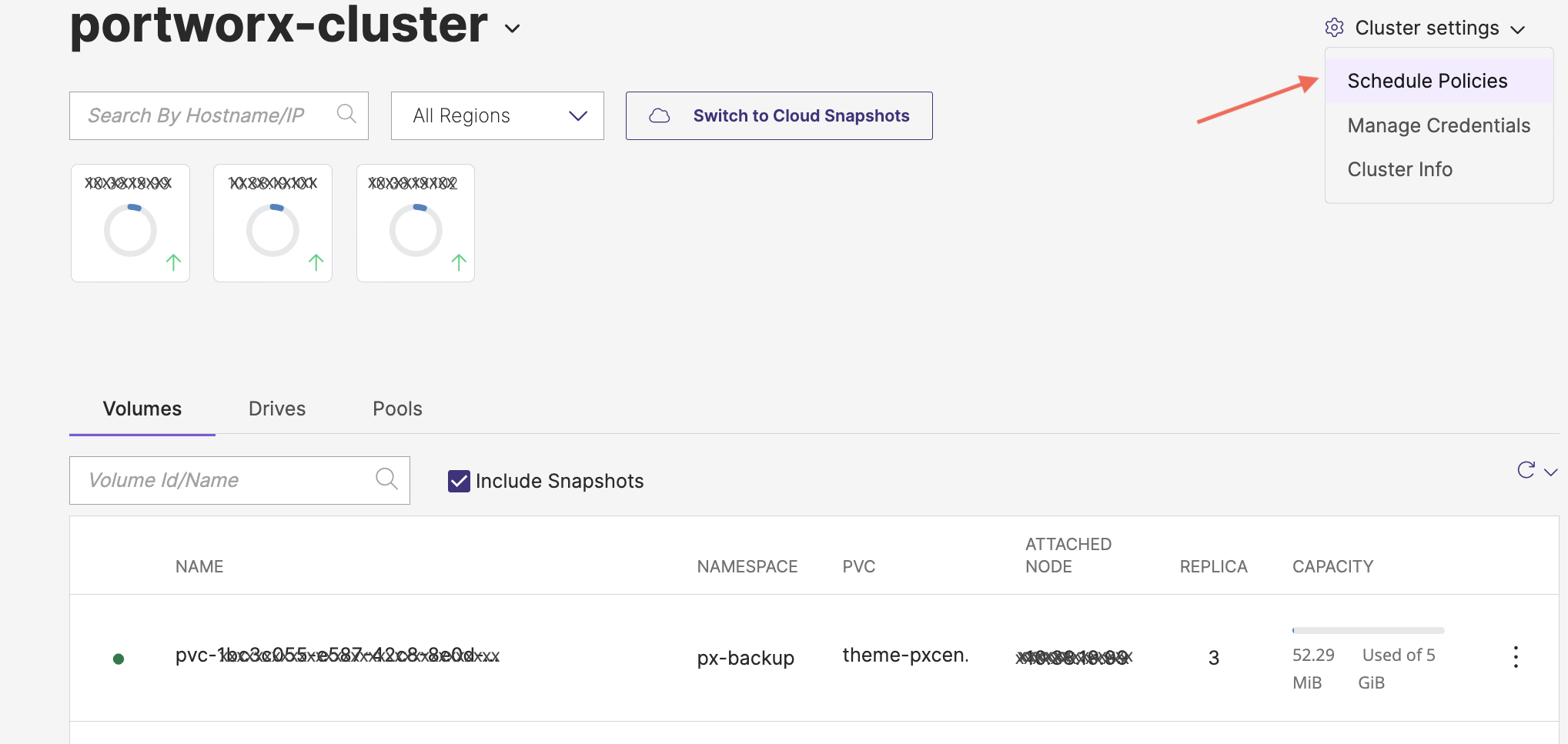Select the third node card thumbnail
Screen dimensions: 1568x744
pos(416,223)
